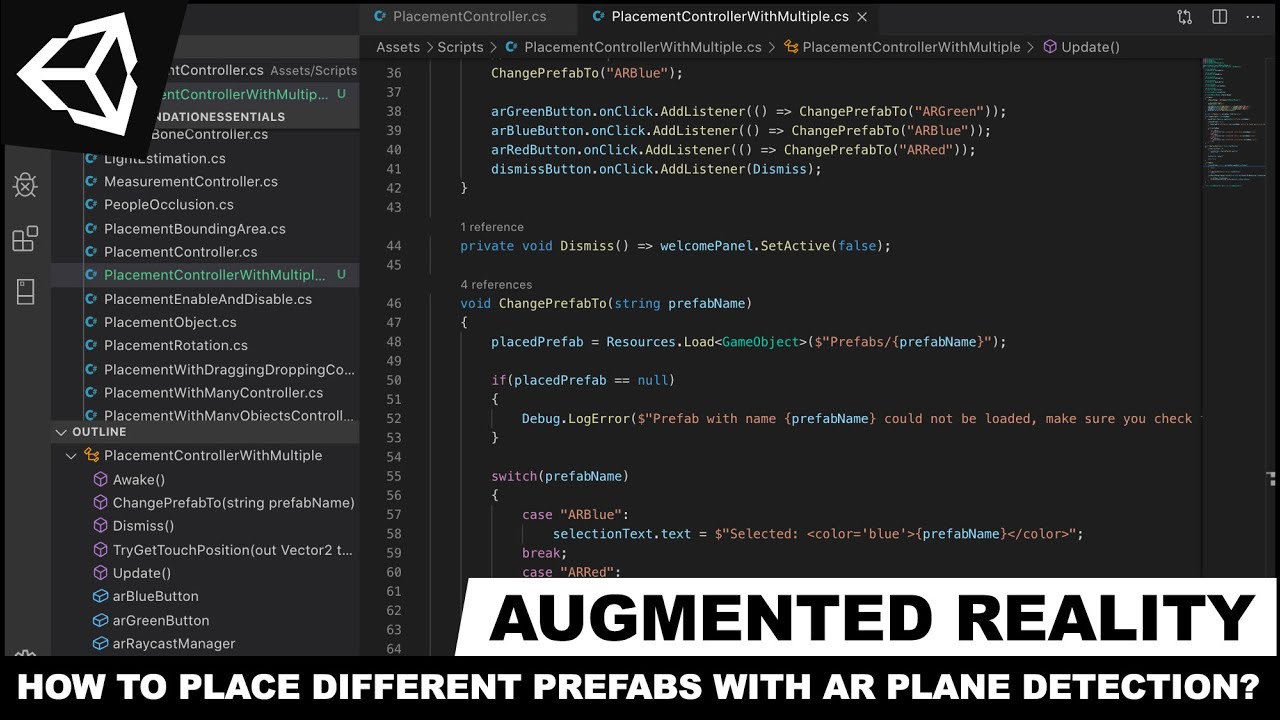1280x720 pixels.
Task: Click the class icon beside PlacementControllerWithMultiple in Outline
Action: (x=91, y=455)
